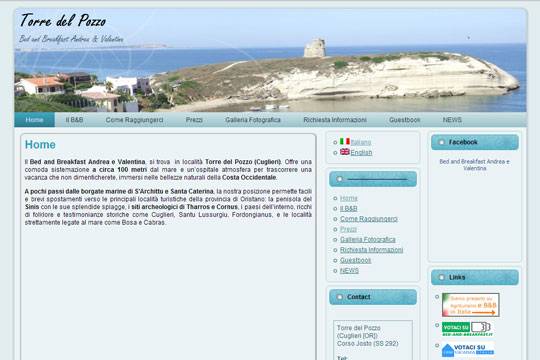Click the Italian flag icon
540x360 pixels.
tap(345, 141)
